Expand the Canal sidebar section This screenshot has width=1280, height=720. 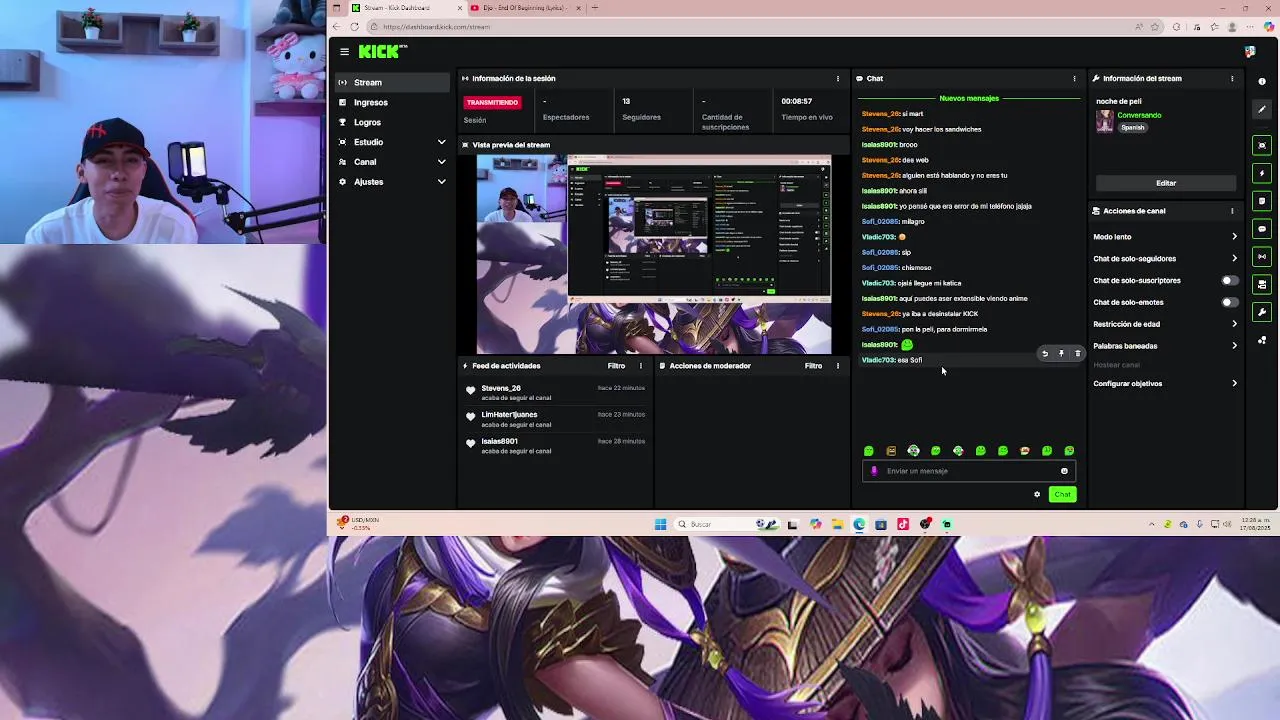pos(391,162)
